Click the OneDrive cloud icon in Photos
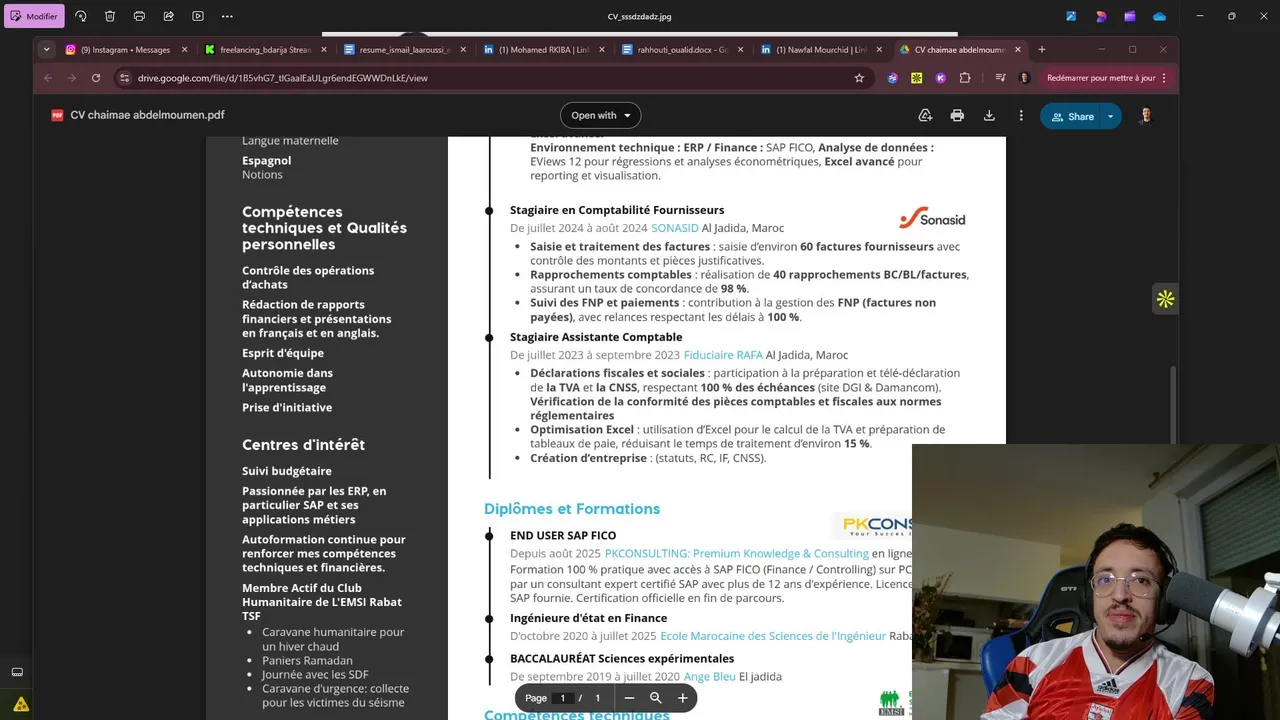The image size is (1280, 720). 1159,16
